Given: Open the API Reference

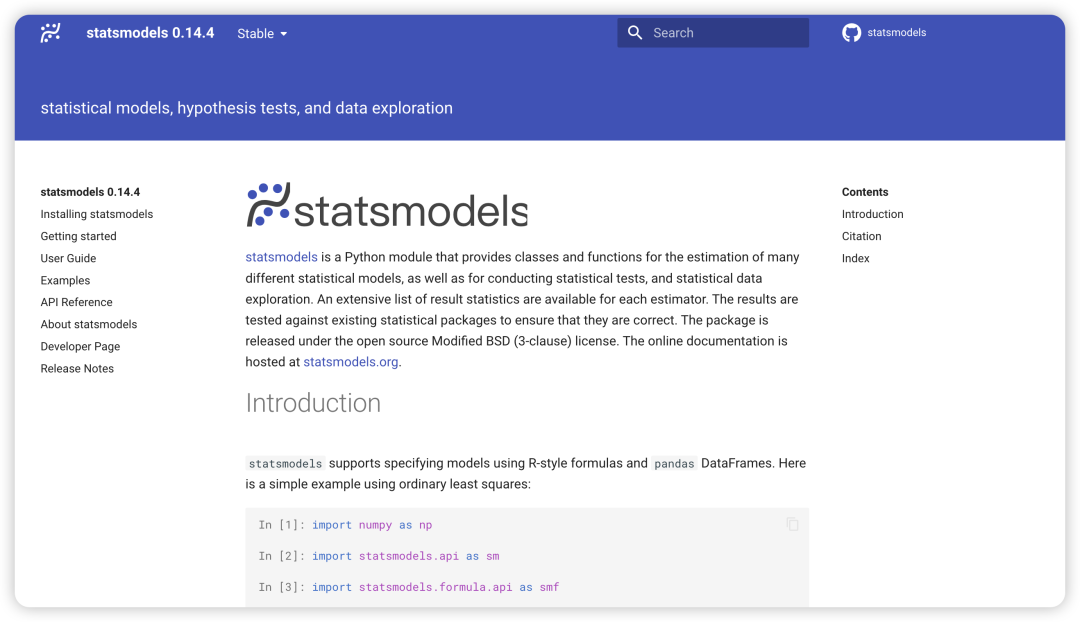Looking at the screenshot, I should click(77, 302).
